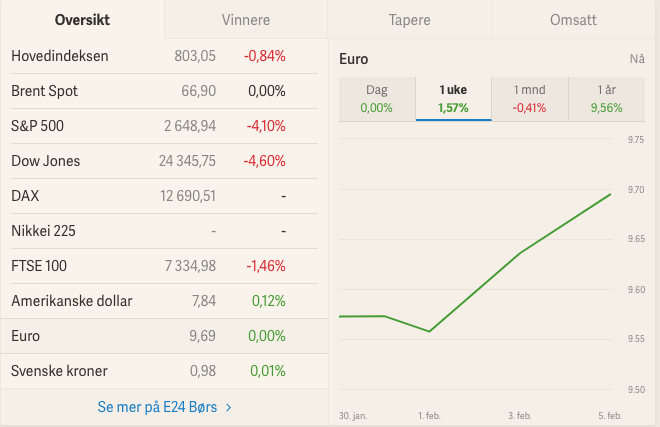Open the Oversikt tab

pos(82,20)
